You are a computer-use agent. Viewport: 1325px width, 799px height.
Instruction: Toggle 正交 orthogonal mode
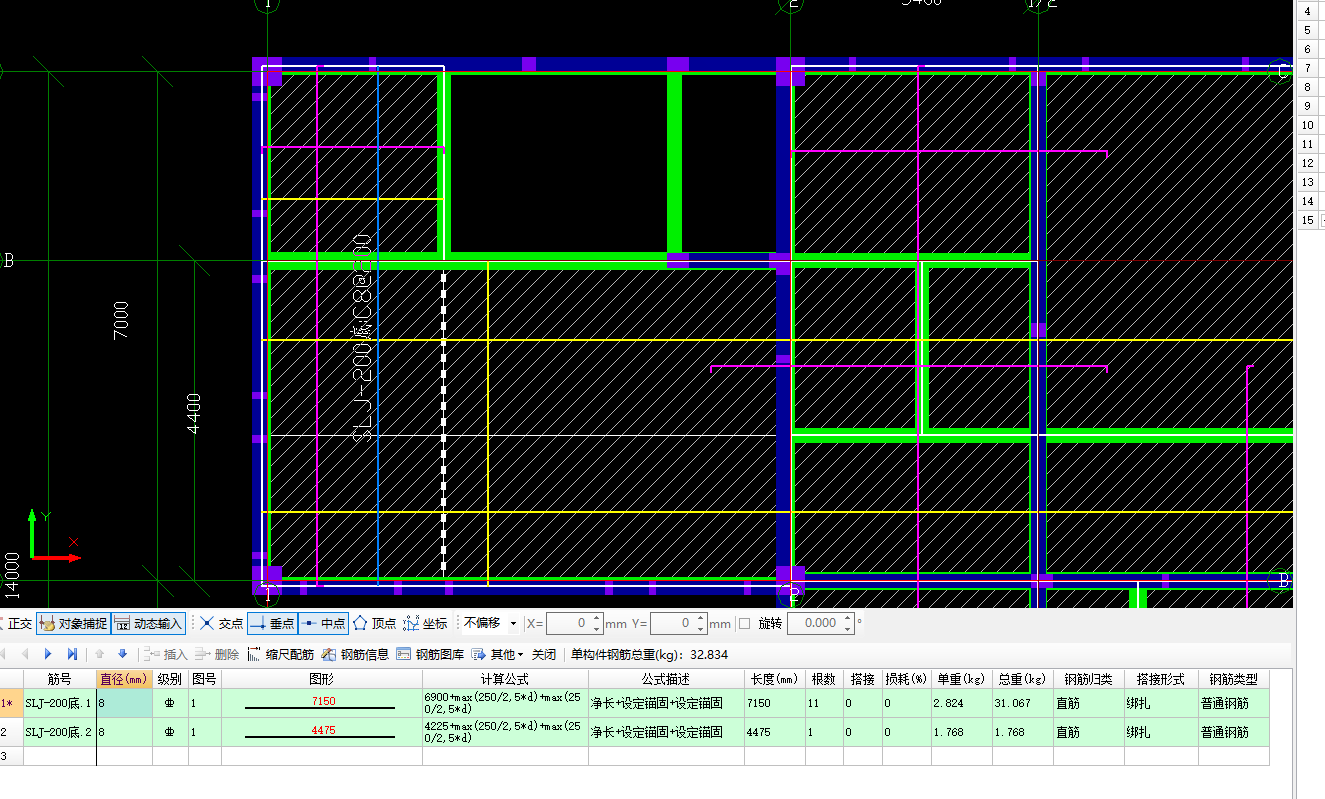(x=18, y=623)
